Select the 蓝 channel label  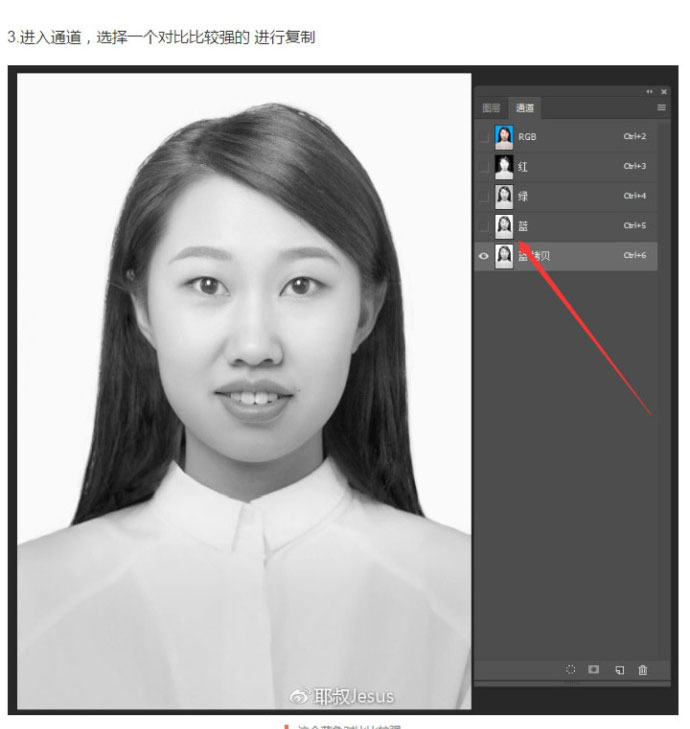(x=523, y=226)
